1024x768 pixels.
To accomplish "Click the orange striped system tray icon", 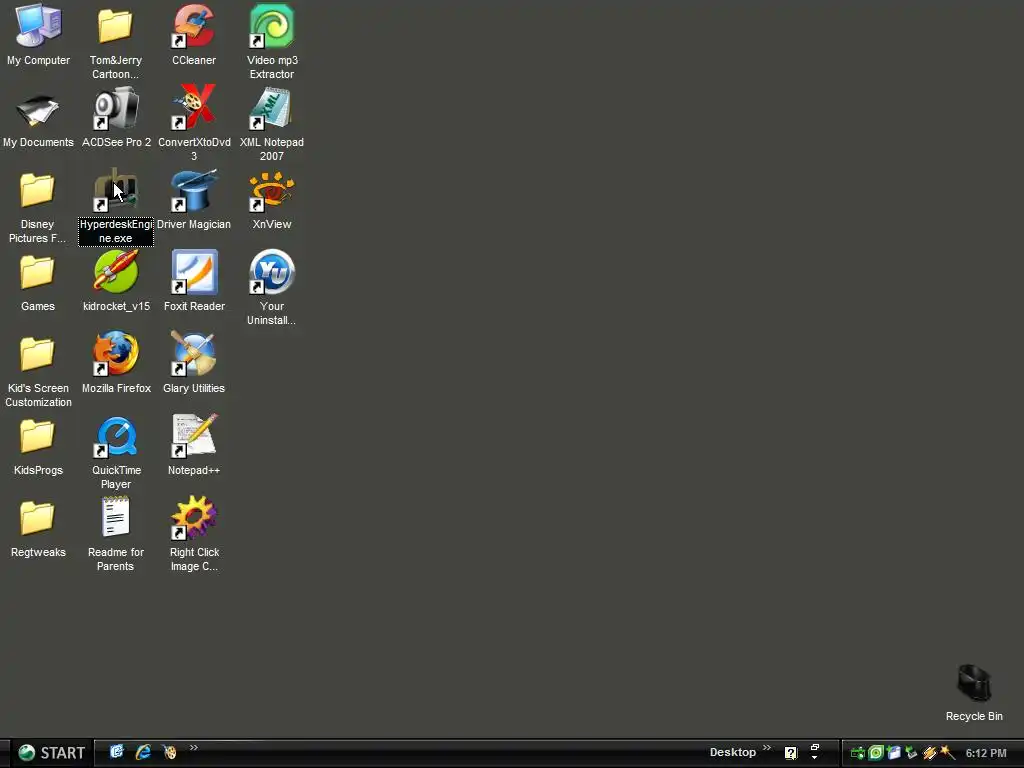I will click(x=929, y=753).
